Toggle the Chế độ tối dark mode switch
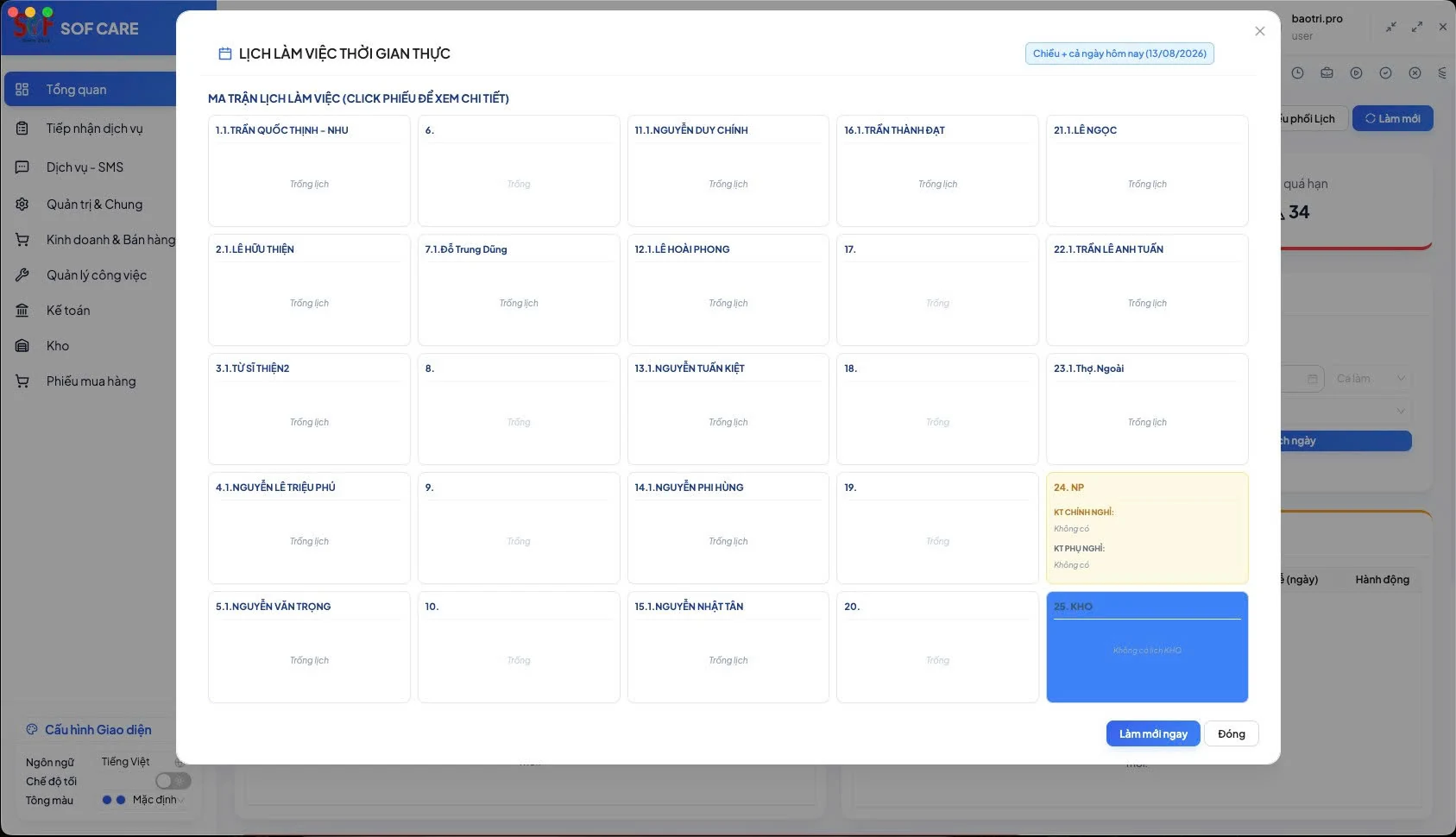This screenshot has width=1456, height=837. pyautogui.click(x=173, y=781)
